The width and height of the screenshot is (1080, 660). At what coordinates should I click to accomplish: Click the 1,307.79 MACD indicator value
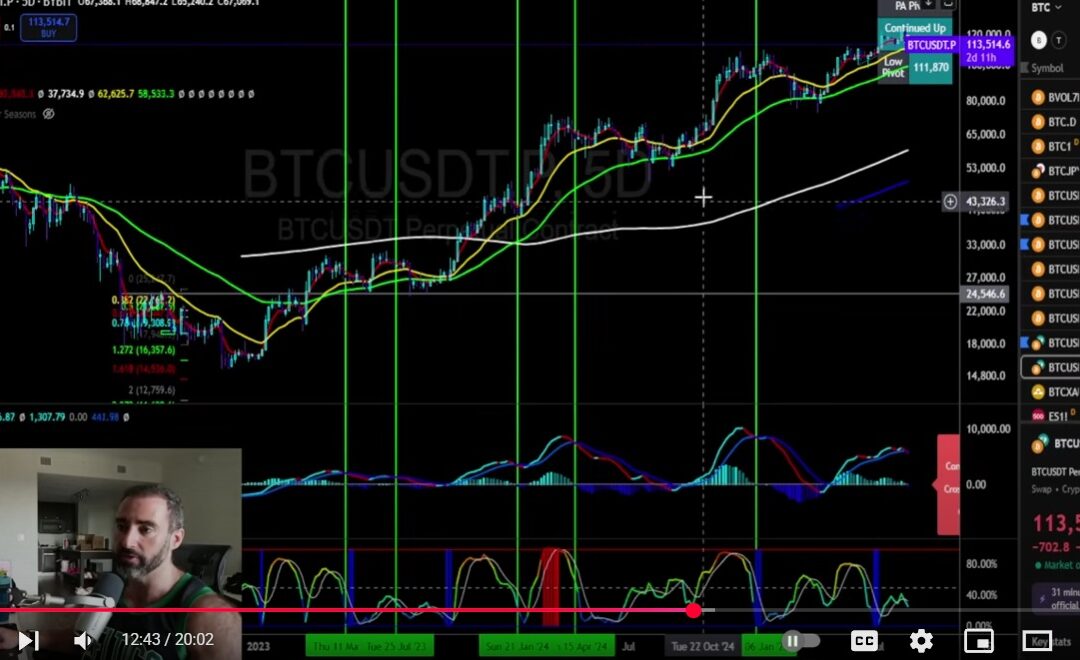pos(47,417)
